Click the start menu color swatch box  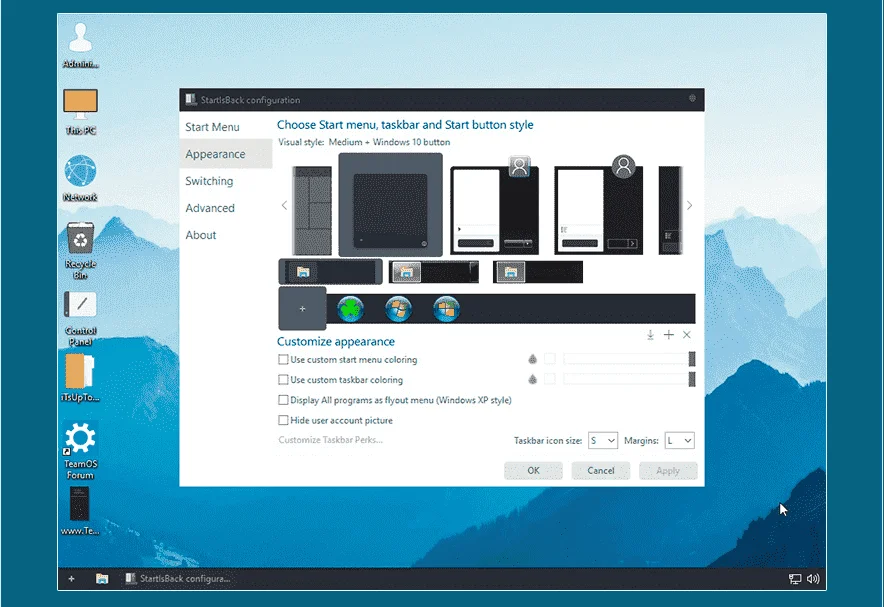tap(550, 359)
